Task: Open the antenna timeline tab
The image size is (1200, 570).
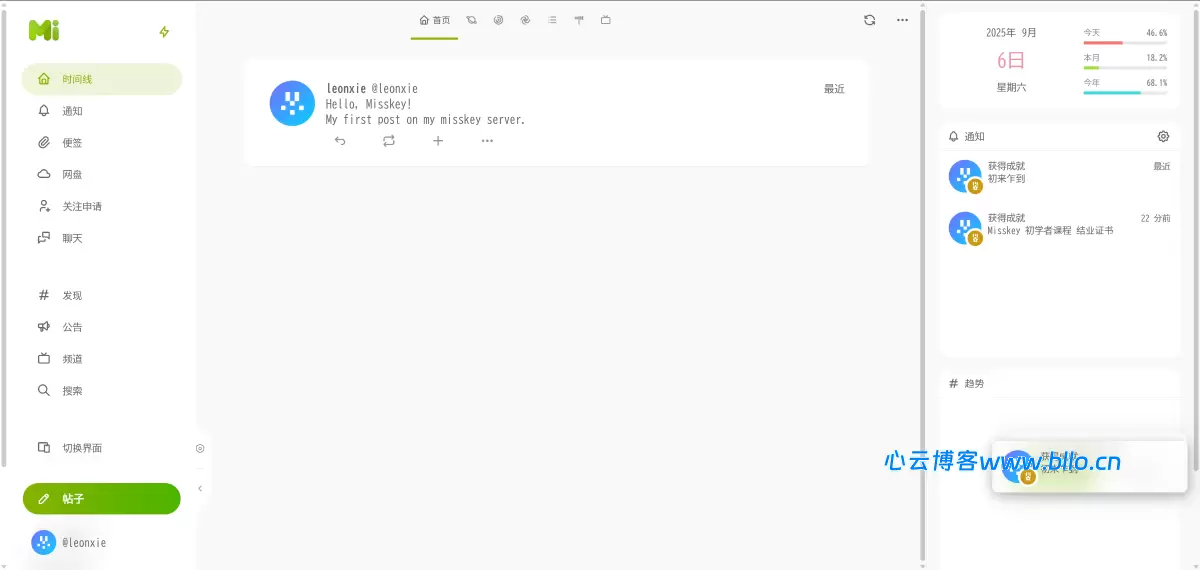Action: click(x=579, y=20)
